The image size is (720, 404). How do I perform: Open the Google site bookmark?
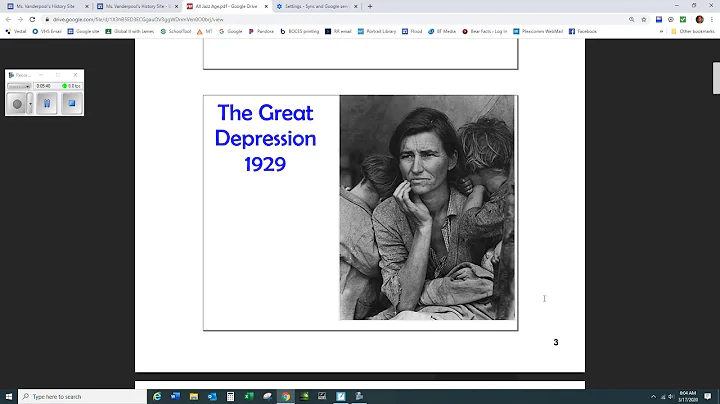coord(83,31)
